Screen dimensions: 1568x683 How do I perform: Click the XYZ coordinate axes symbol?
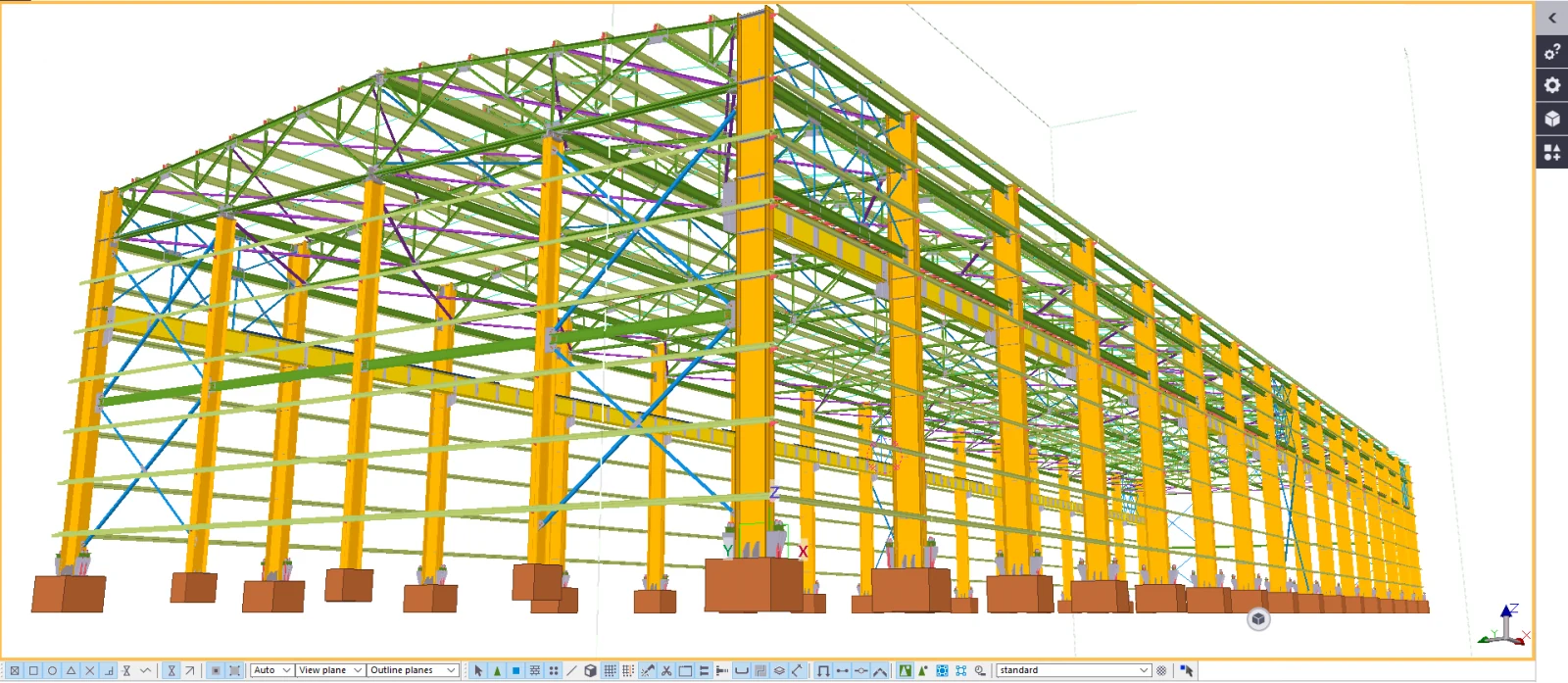tap(1505, 625)
